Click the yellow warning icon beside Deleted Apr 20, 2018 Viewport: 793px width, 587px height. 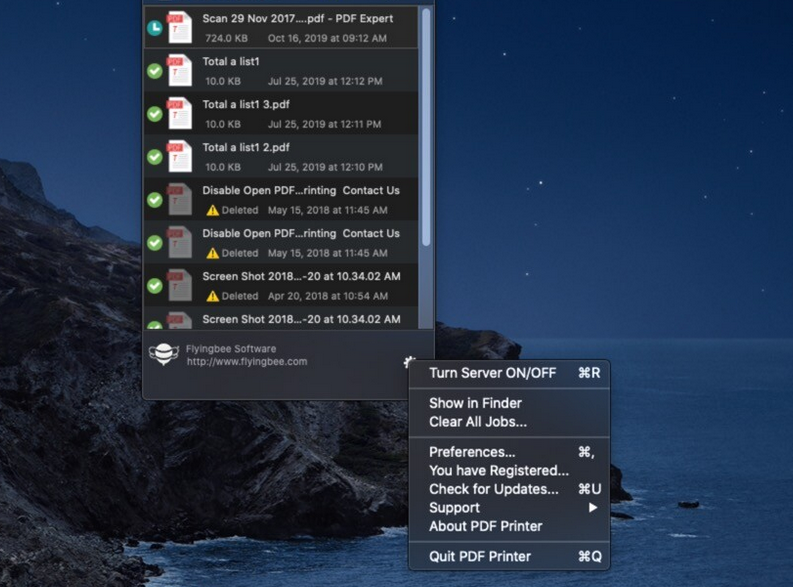click(x=212, y=296)
